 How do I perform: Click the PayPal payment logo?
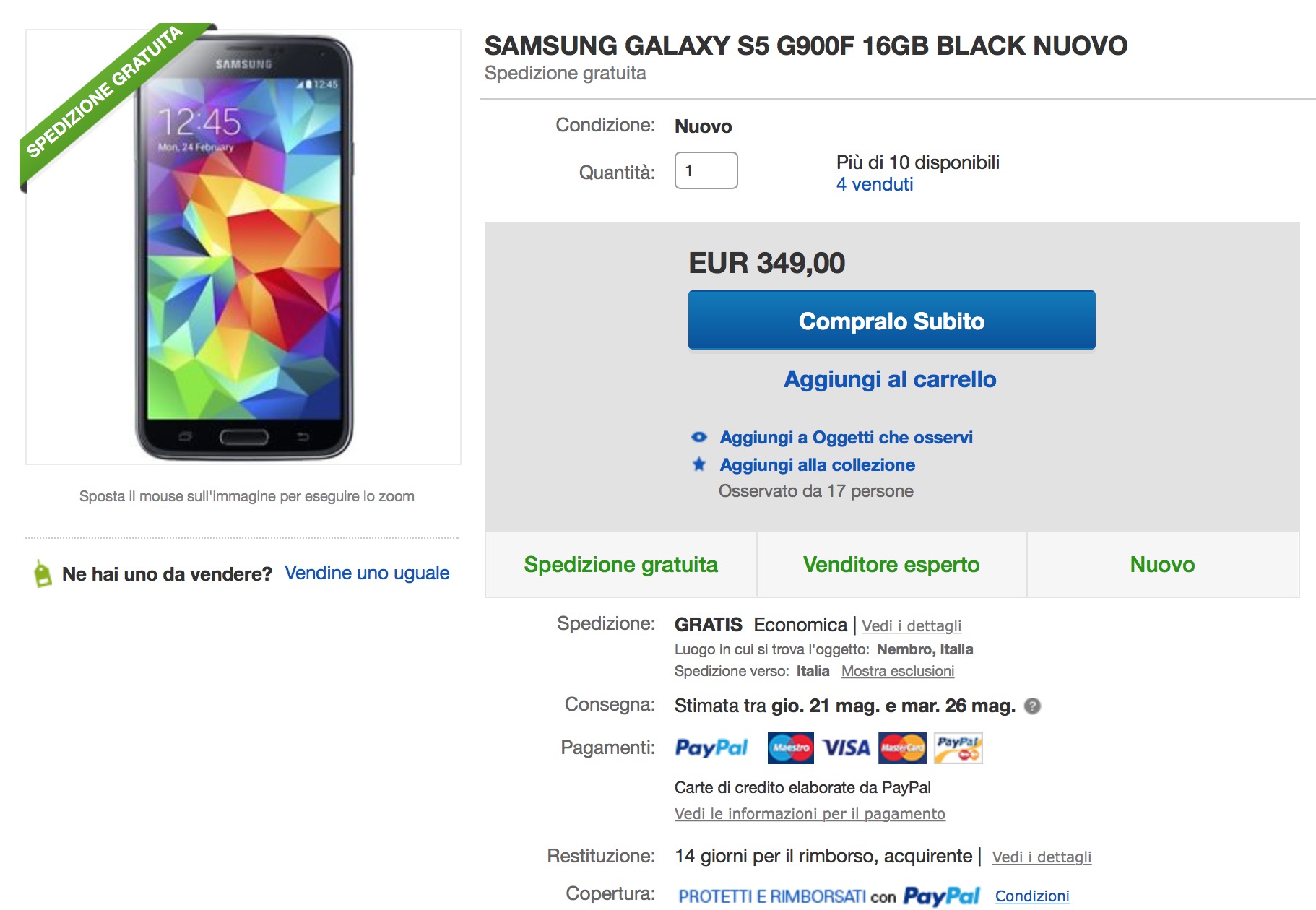(711, 747)
